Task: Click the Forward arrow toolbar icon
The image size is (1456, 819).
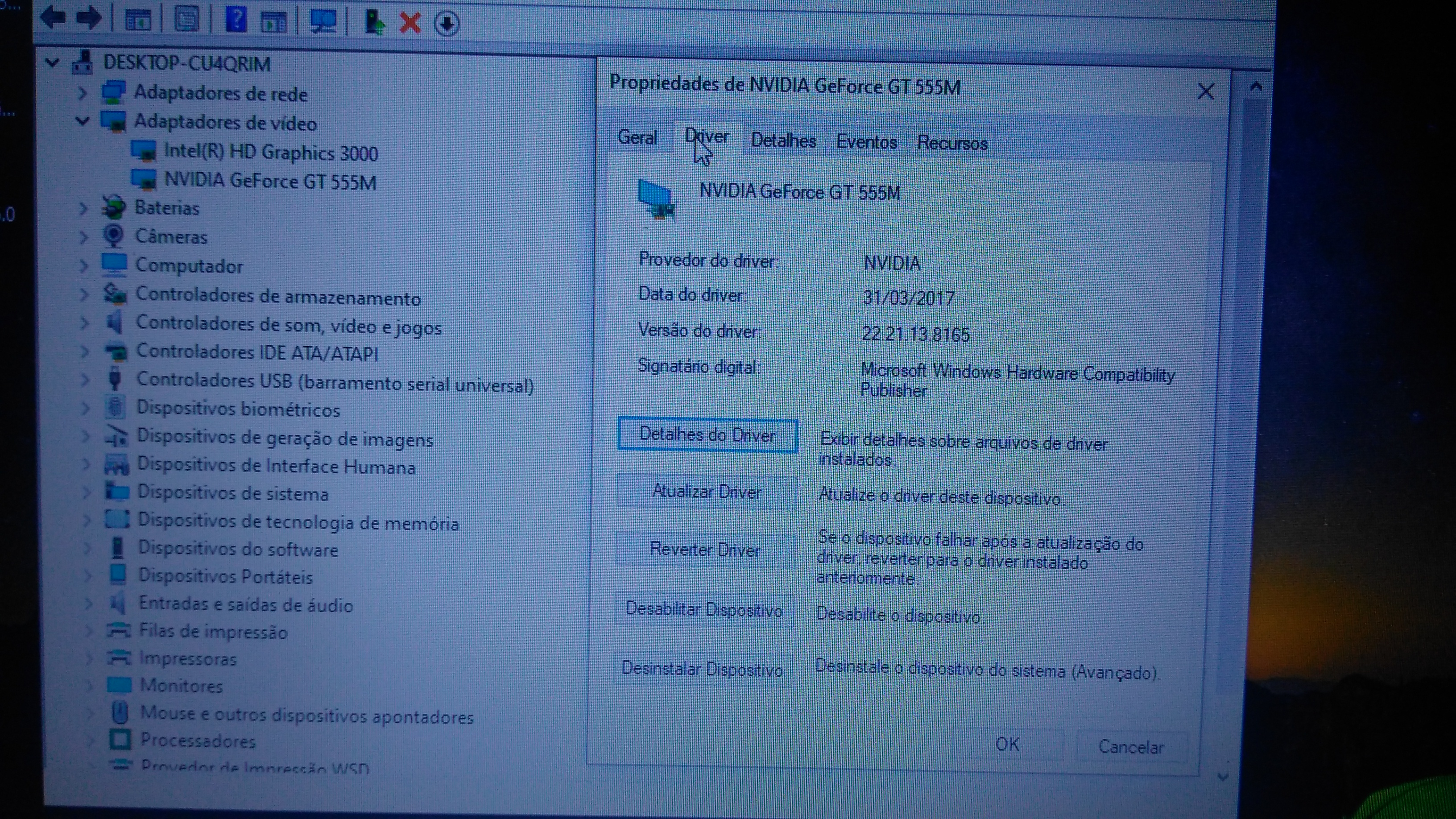Action: 88,18
